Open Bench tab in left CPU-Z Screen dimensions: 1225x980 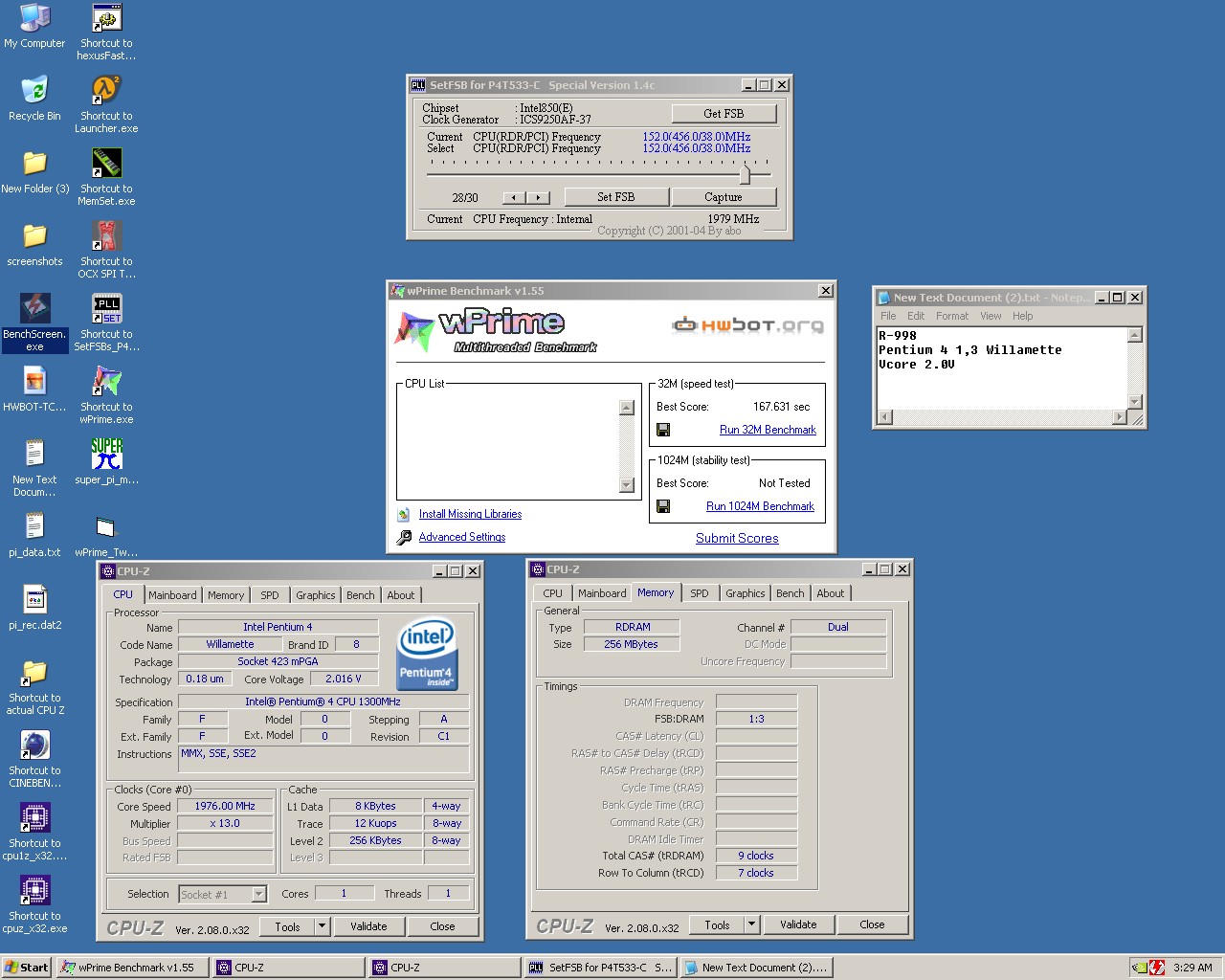(361, 595)
